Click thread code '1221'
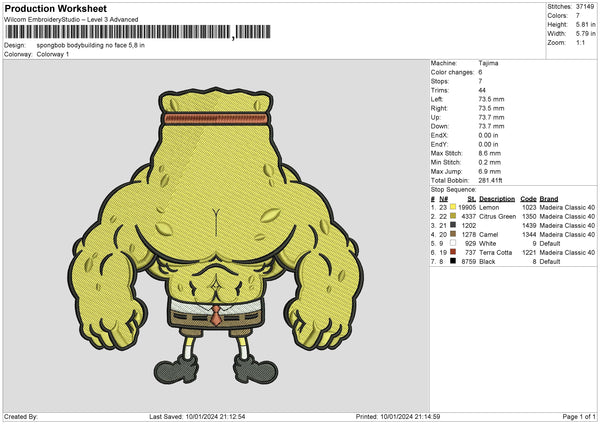This screenshot has width=600, height=424. (529, 253)
